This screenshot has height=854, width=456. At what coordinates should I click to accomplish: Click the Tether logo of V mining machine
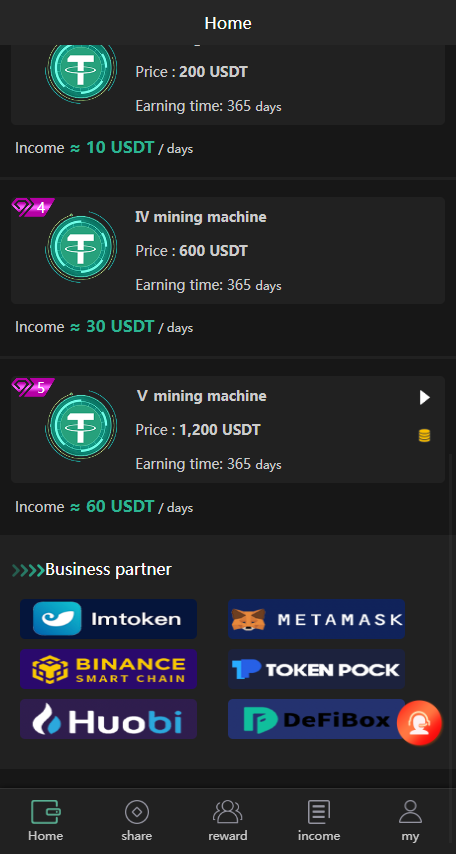click(x=81, y=426)
